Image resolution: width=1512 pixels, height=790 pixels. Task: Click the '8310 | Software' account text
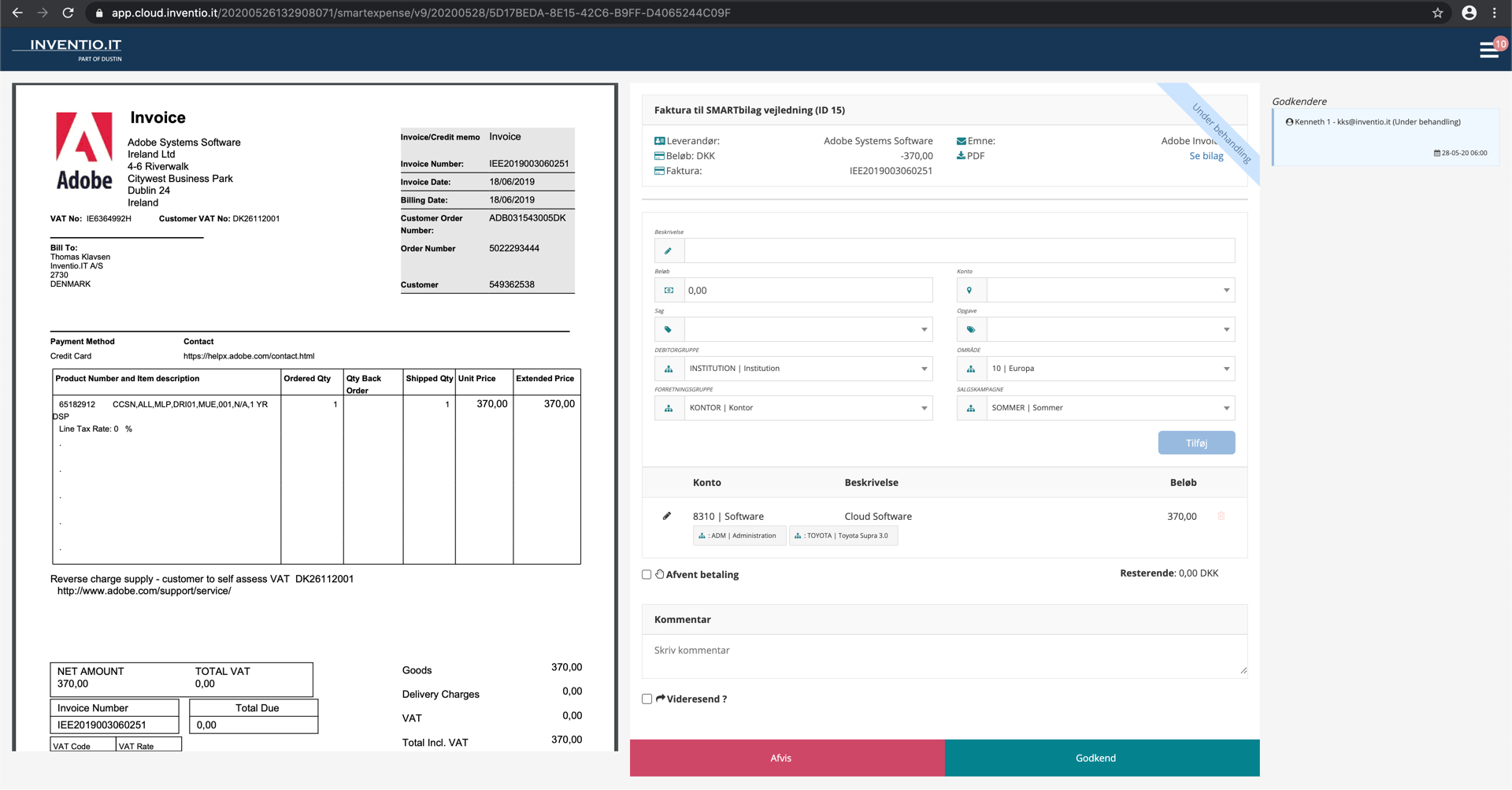click(x=728, y=516)
